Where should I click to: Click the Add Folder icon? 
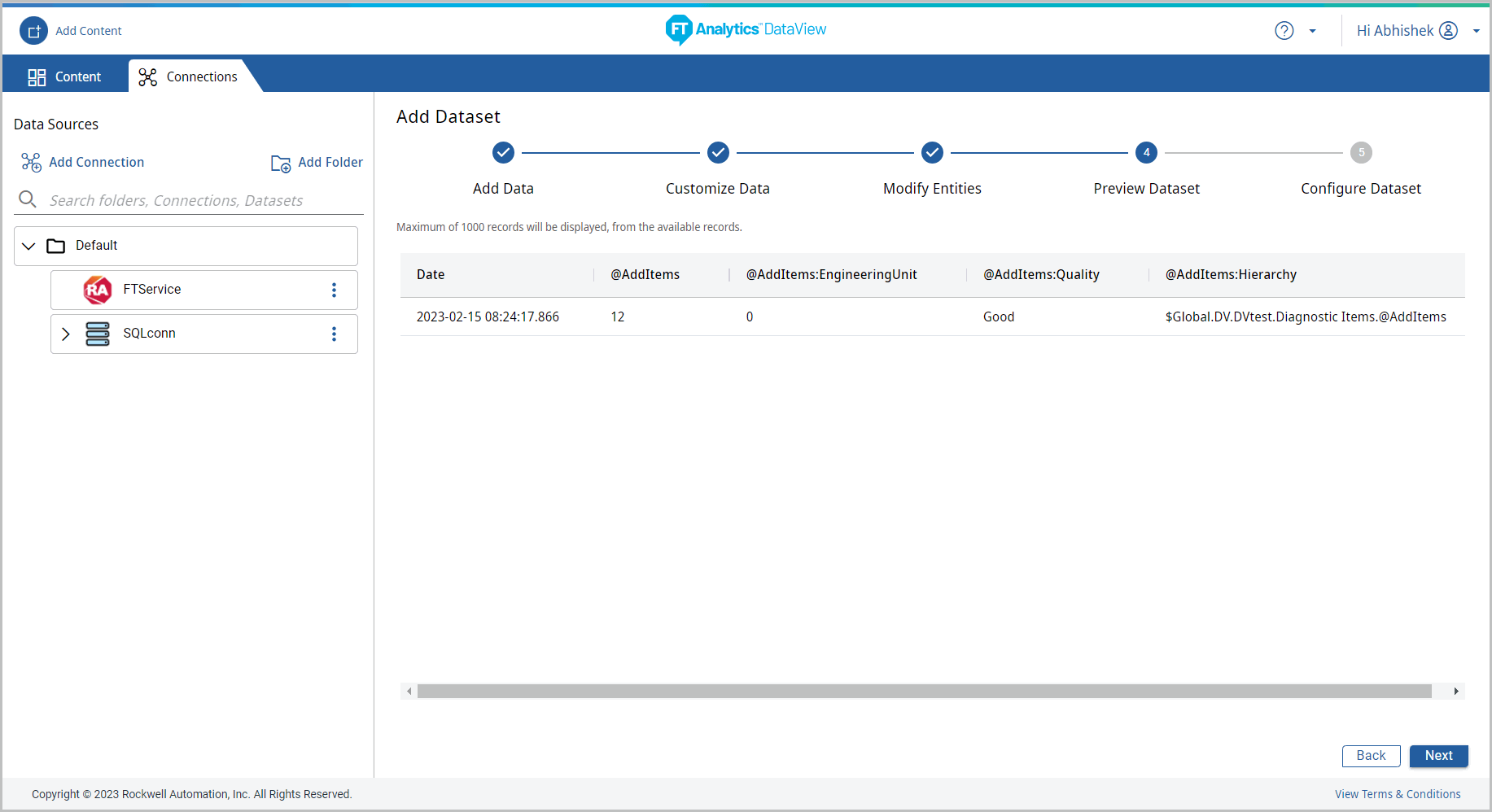281,164
